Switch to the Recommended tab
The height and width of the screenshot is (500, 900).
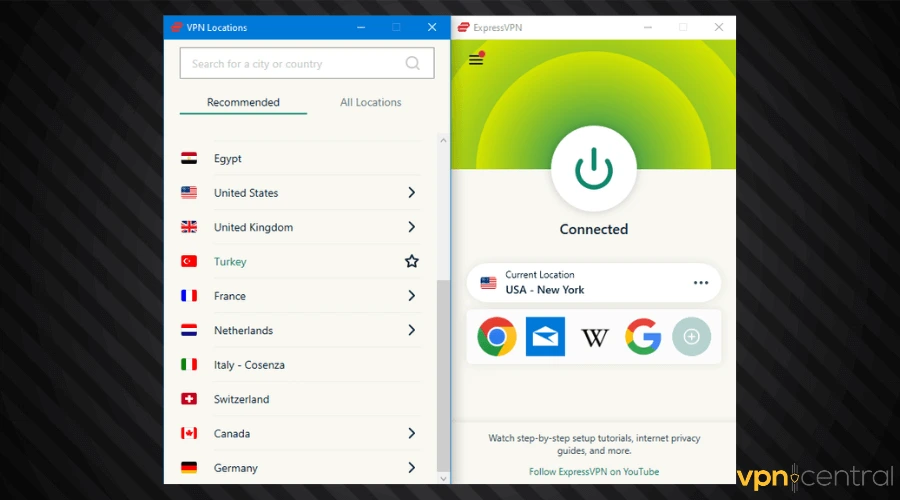tap(243, 102)
